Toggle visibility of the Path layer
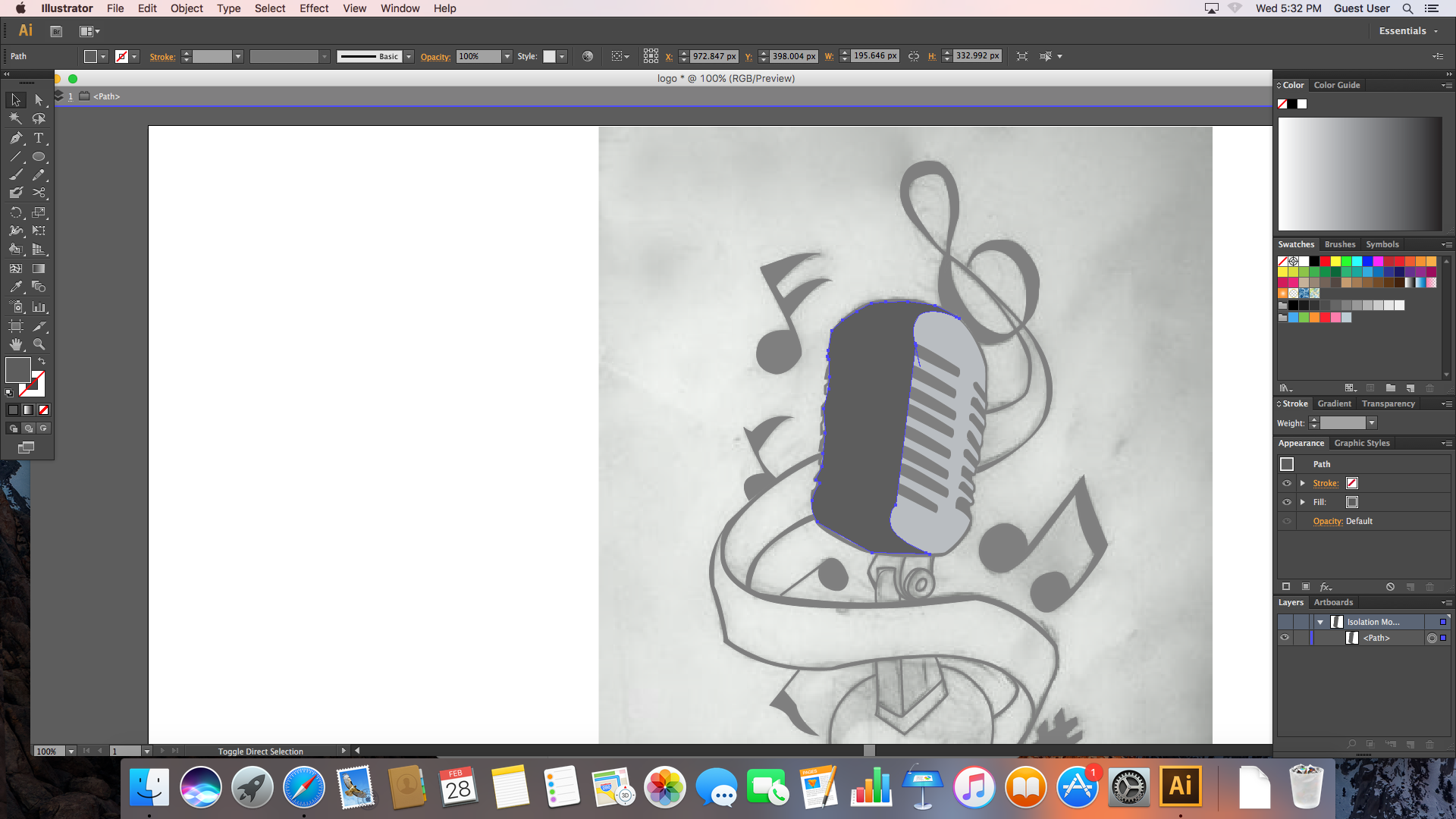 click(x=1285, y=638)
